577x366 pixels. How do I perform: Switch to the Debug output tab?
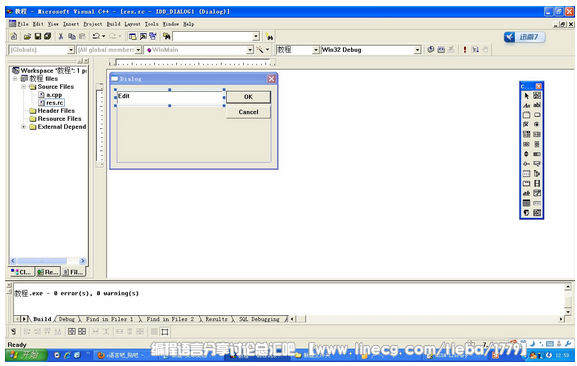[67, 319]
